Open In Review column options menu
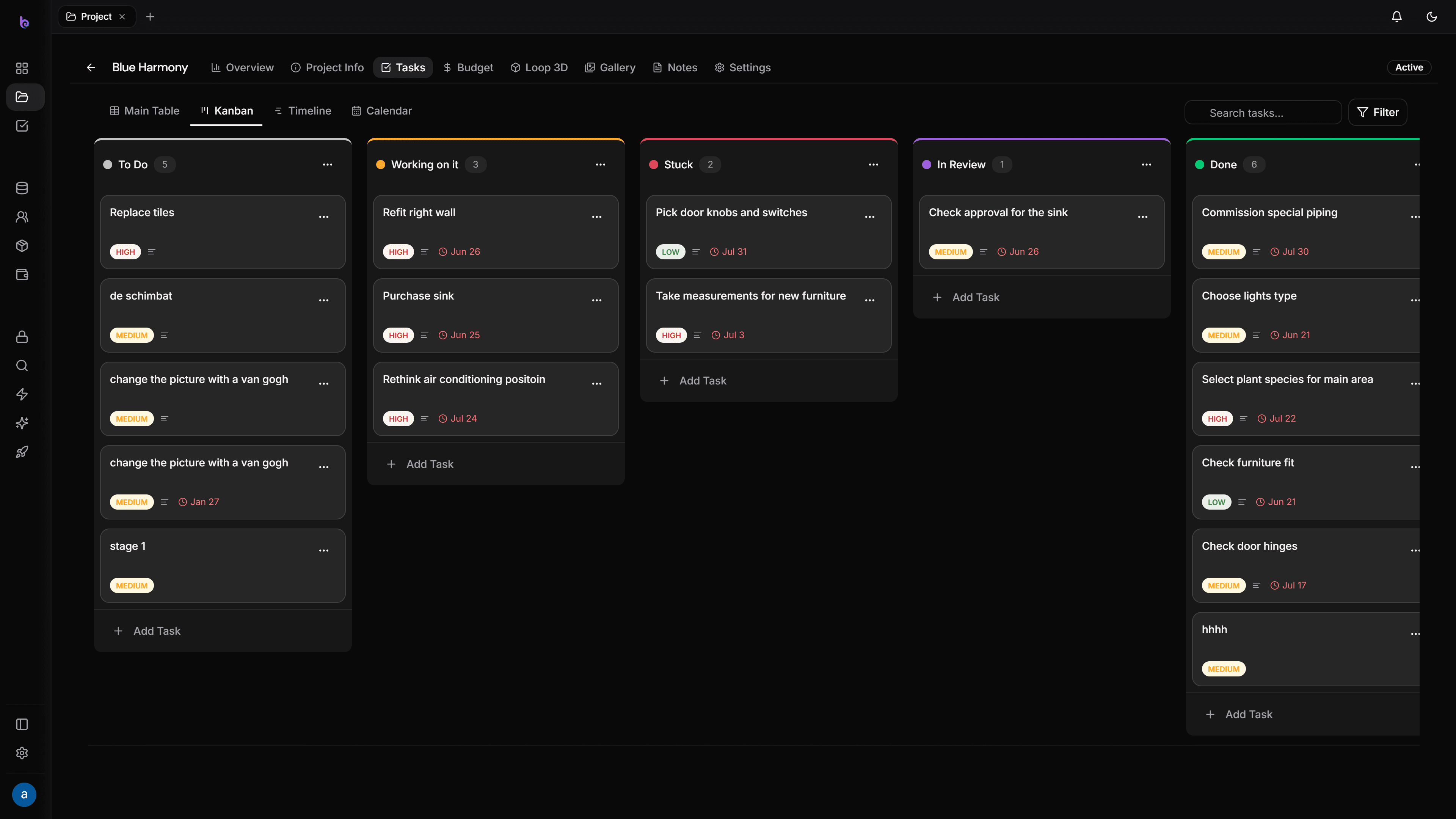 click(1146, 165)
